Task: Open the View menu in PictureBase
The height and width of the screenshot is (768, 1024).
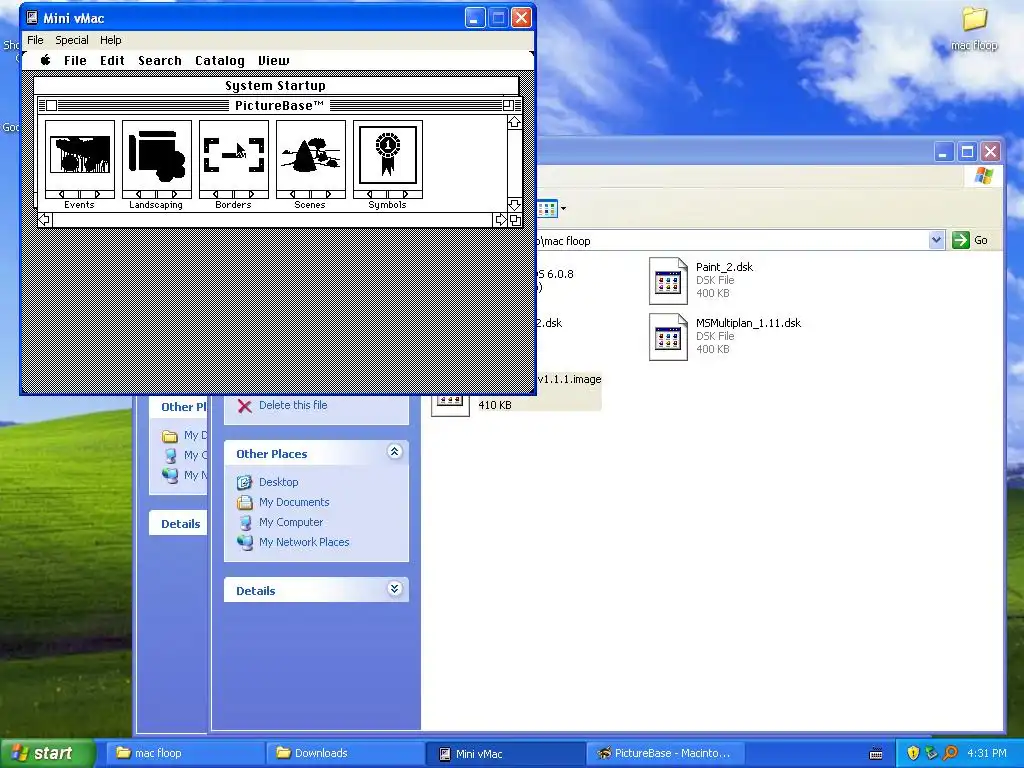Action: tap(274, 61)
